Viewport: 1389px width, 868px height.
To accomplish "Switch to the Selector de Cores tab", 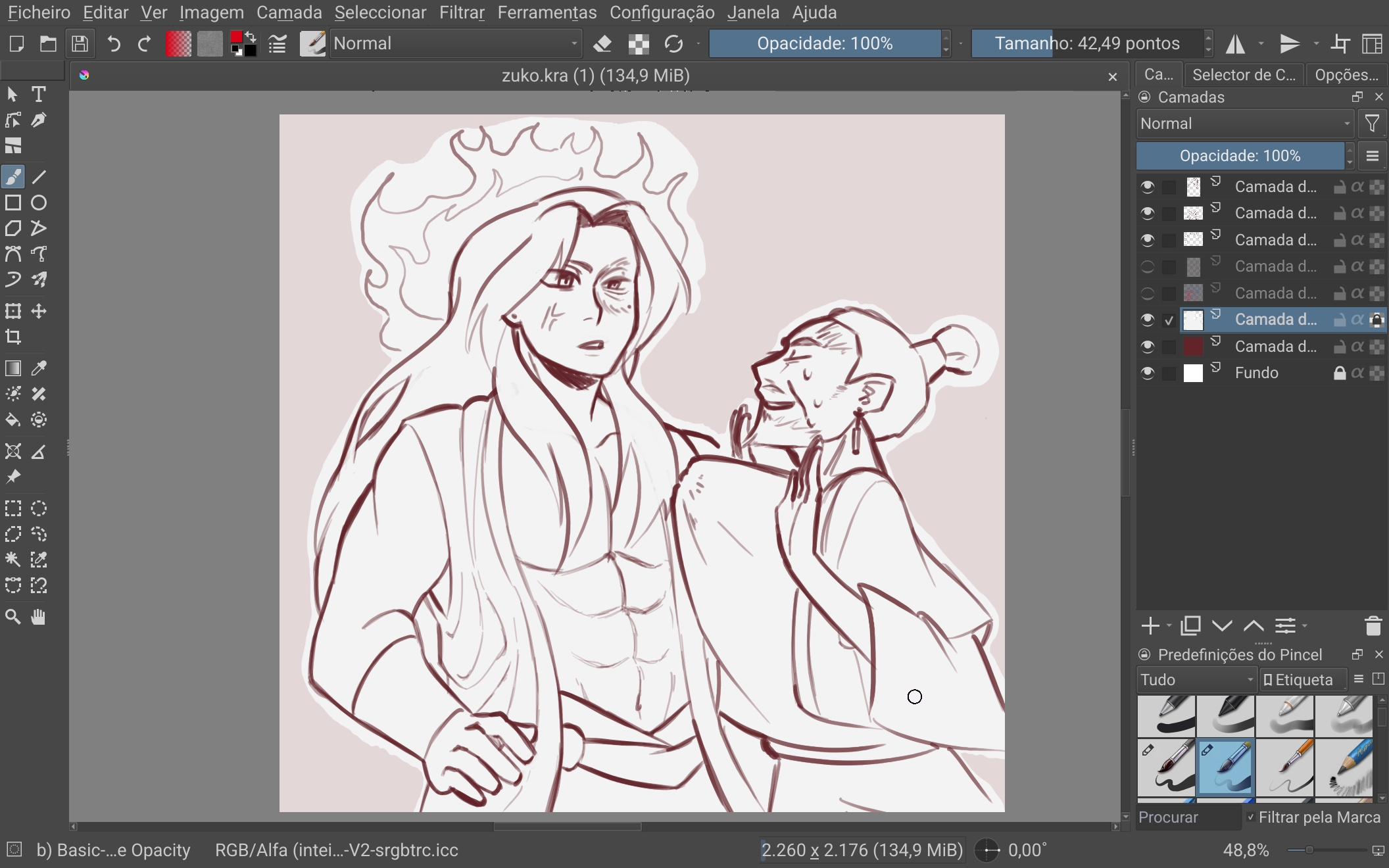I will 1244,75.
